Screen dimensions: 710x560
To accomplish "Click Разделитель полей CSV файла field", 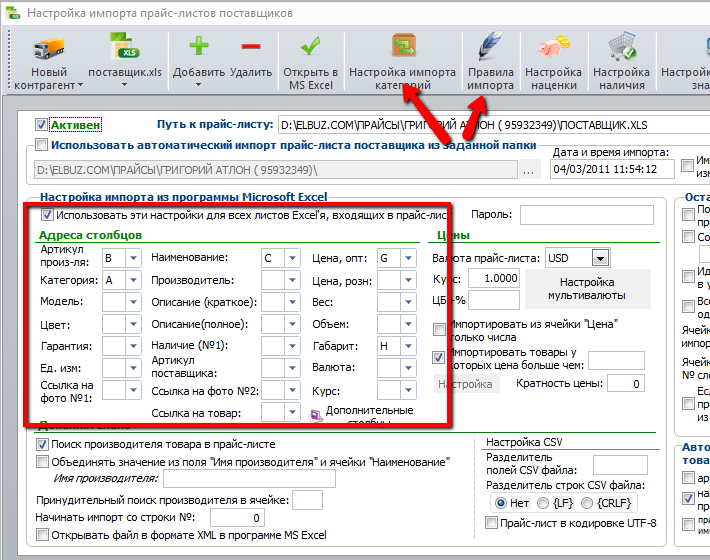I will [x=620, y=465].
